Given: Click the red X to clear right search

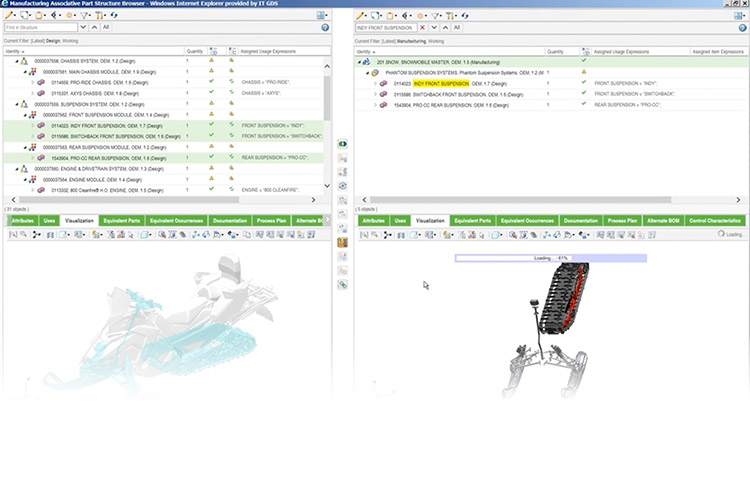Looking at the screenshot, I should tap(423, 28).
